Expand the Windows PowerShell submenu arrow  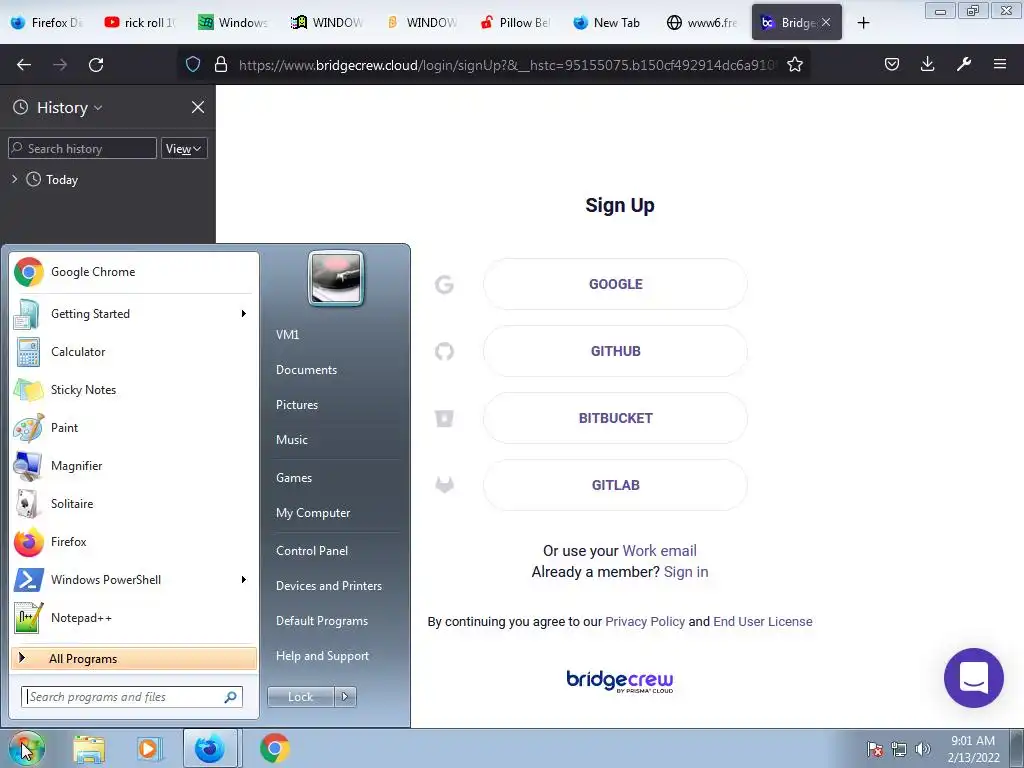tap(244, 579)
